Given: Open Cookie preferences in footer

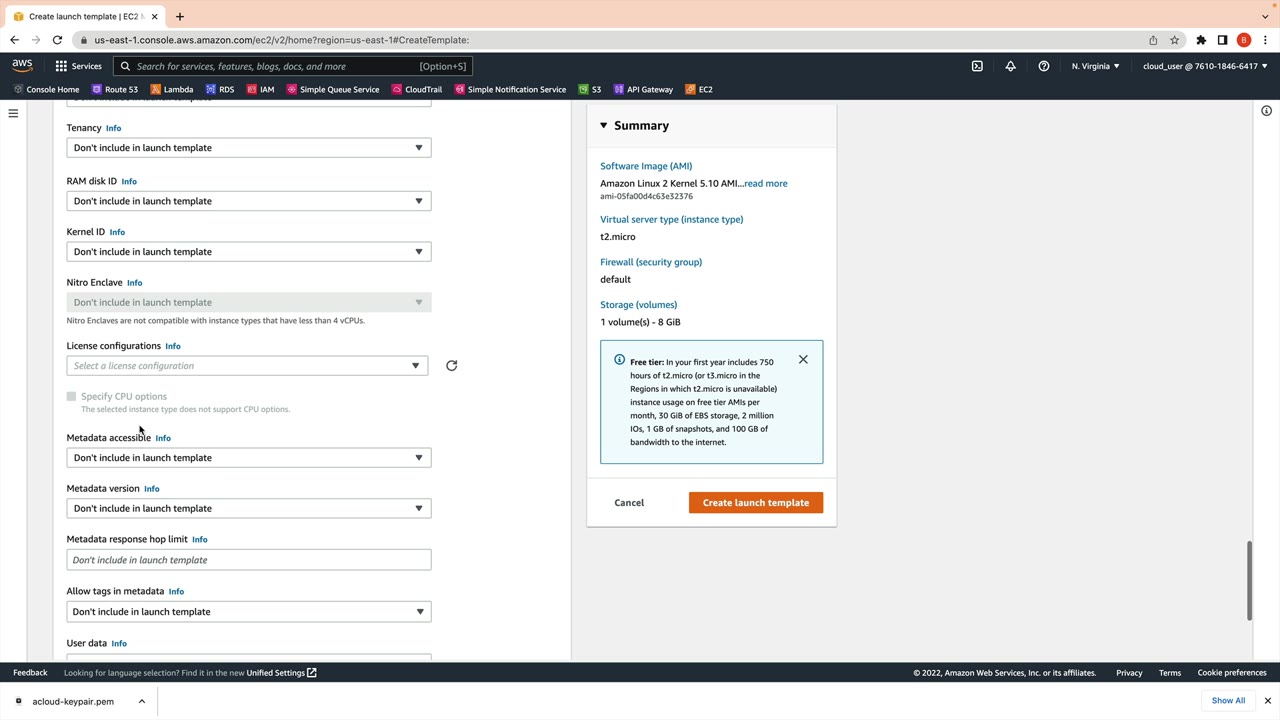Looking at the screenshot, I should (1232, 673).
